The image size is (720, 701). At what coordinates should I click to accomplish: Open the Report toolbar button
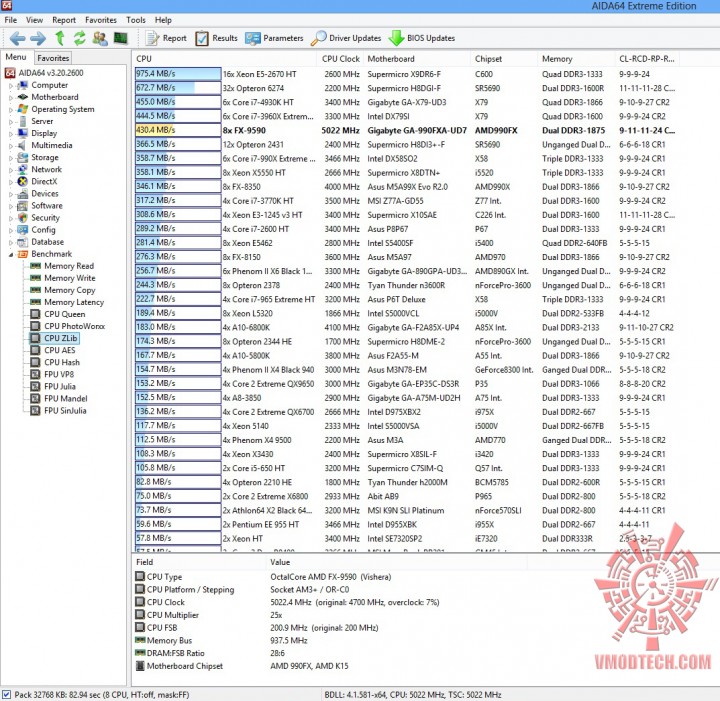166,38
